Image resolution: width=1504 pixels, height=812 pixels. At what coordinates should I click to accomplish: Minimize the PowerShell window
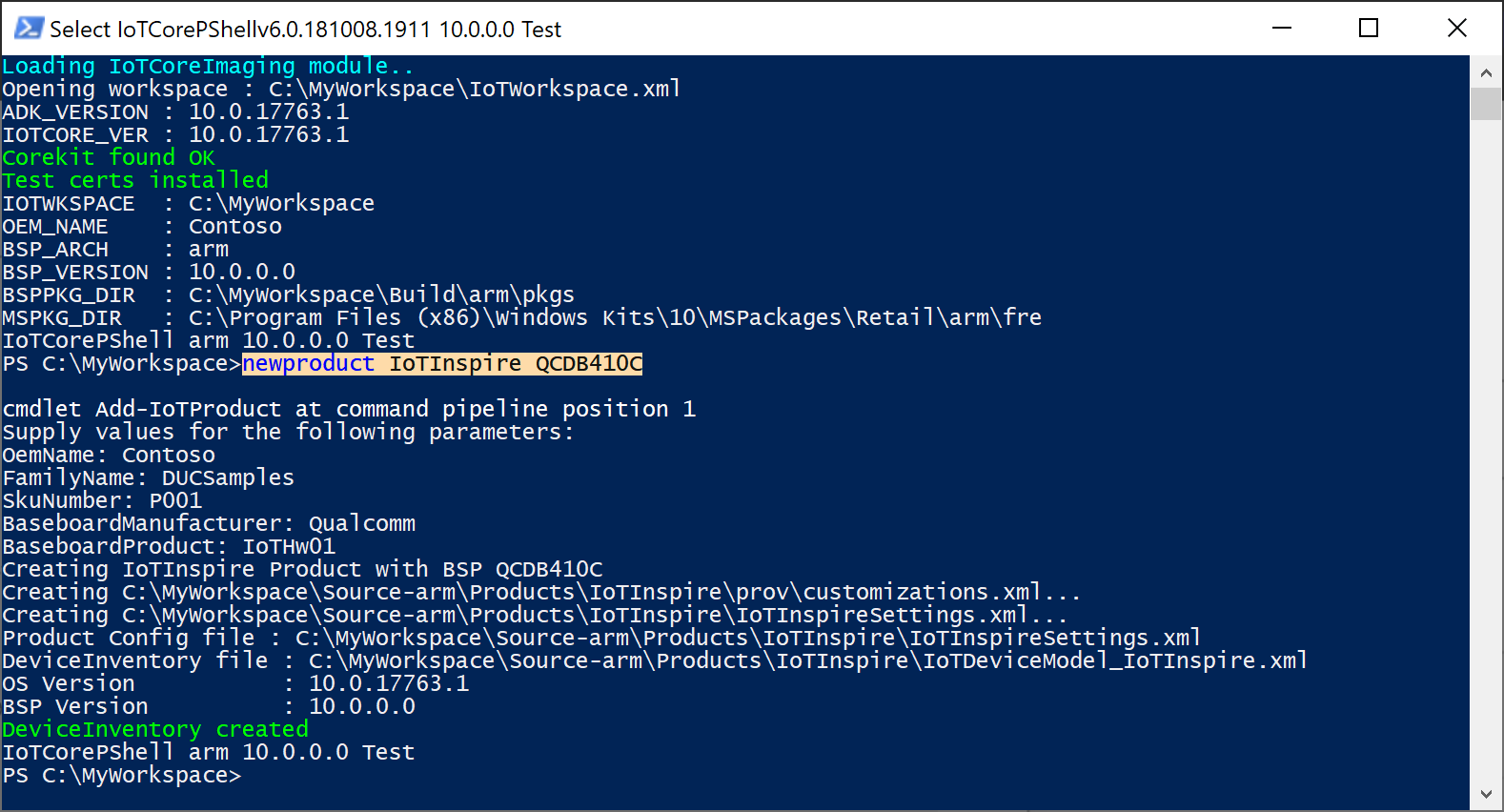(1281, 29)
